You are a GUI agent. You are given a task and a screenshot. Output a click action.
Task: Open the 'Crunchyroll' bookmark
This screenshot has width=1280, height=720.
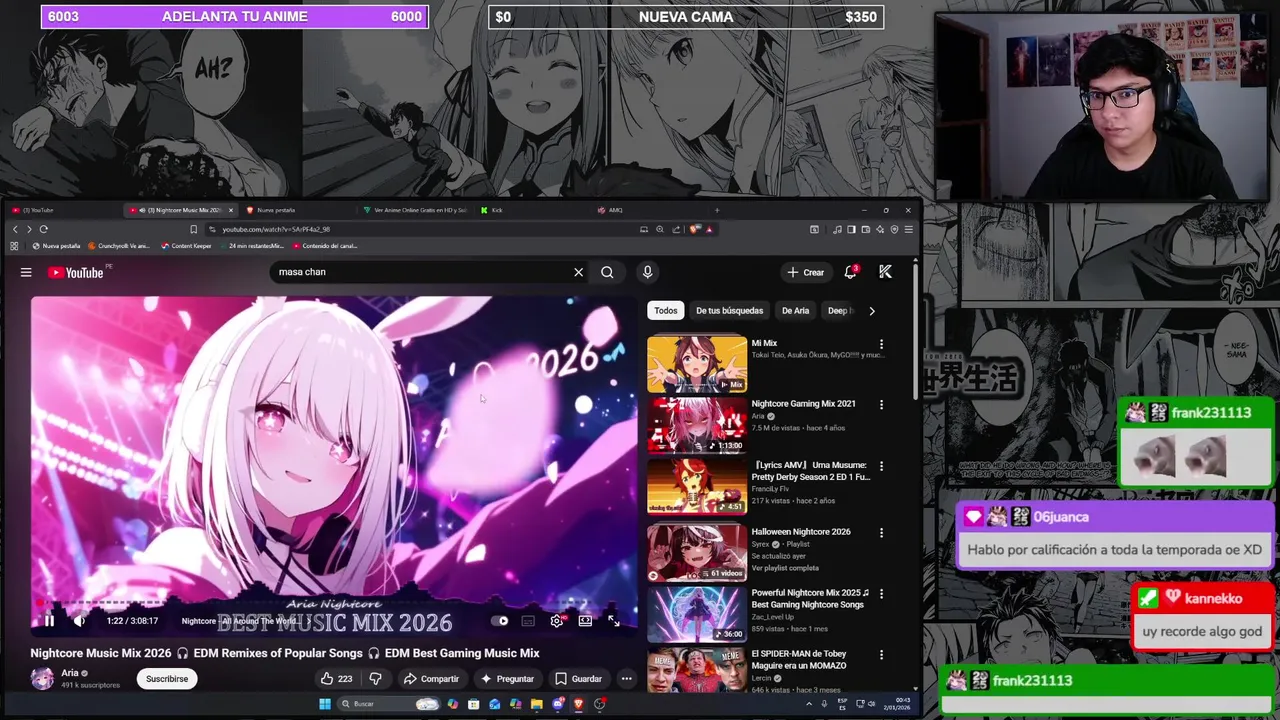click(119, 246)
